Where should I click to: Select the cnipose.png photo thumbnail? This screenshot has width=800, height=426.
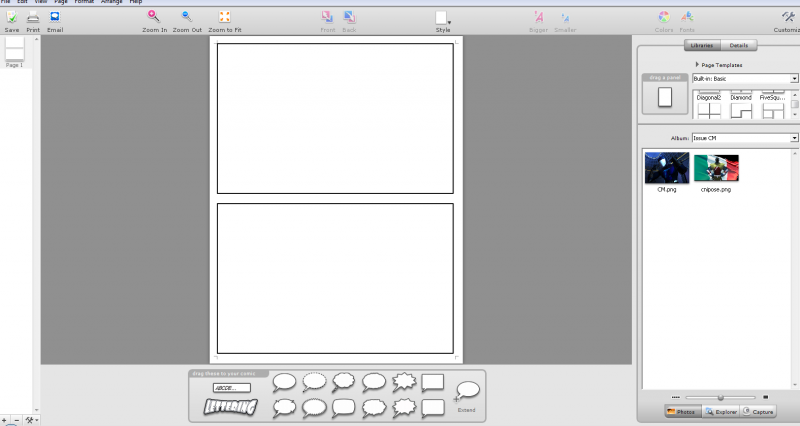[716, 168]
